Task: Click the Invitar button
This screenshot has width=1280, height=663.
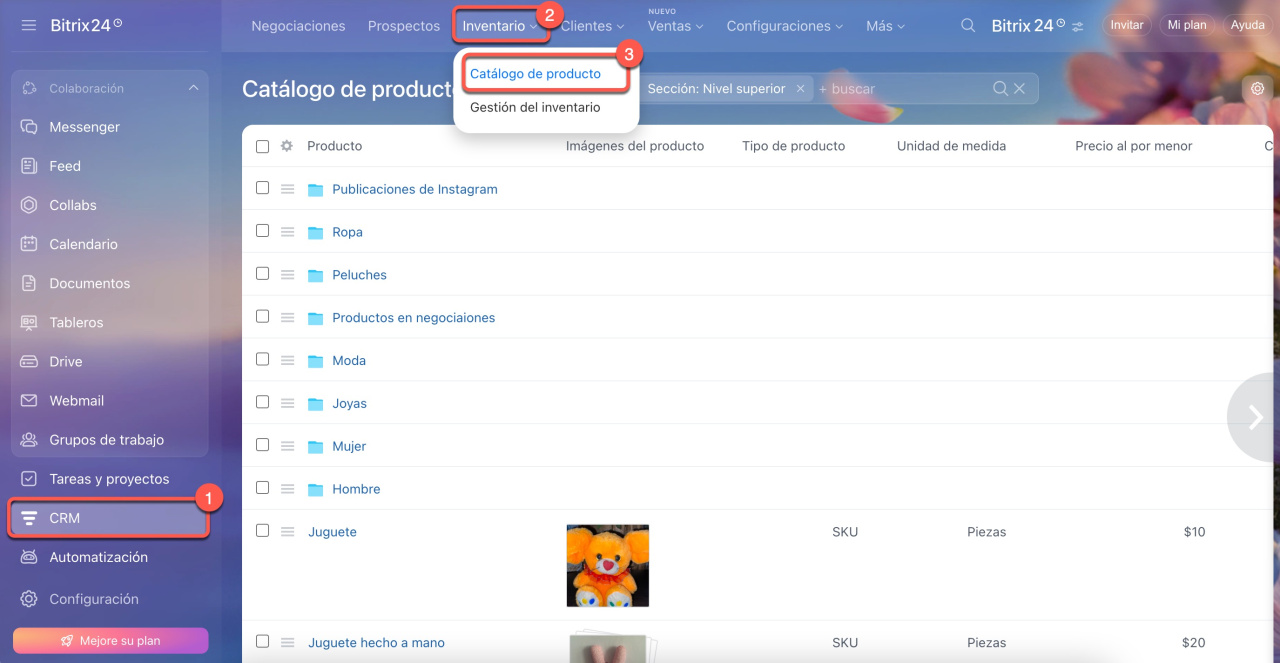Action: coord(1127,25)
